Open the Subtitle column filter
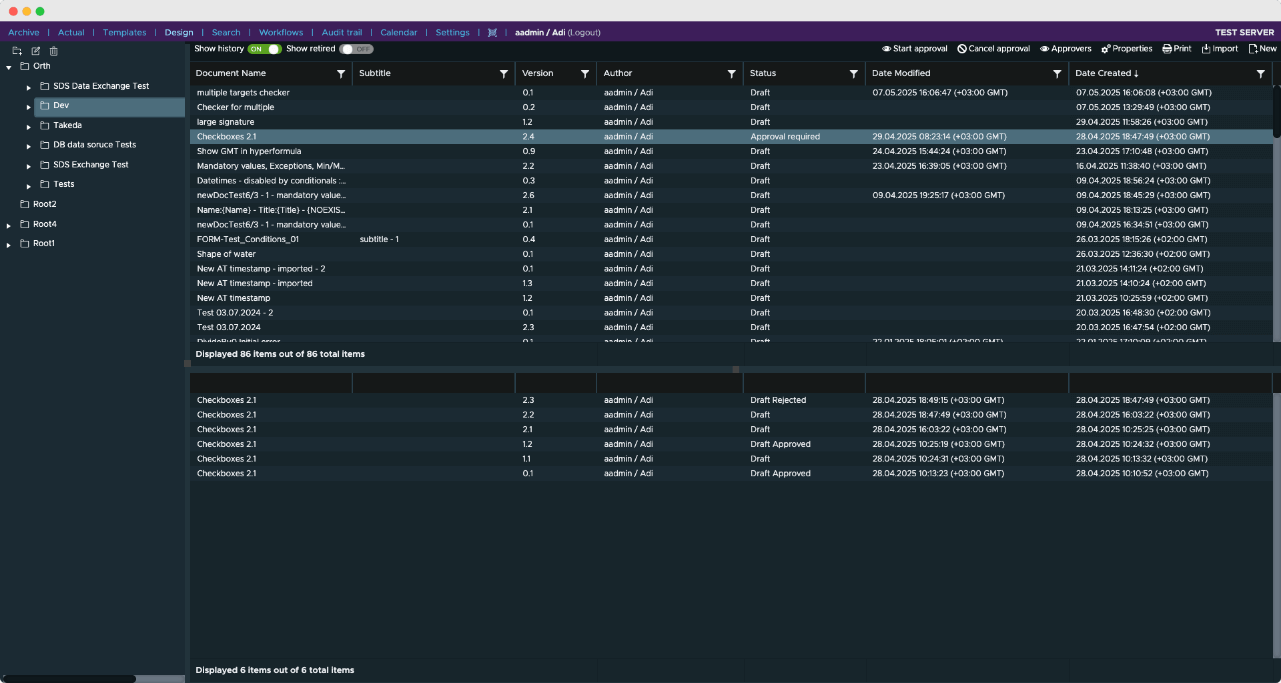Screen dimensions: 1281x683 click(504, 73)
